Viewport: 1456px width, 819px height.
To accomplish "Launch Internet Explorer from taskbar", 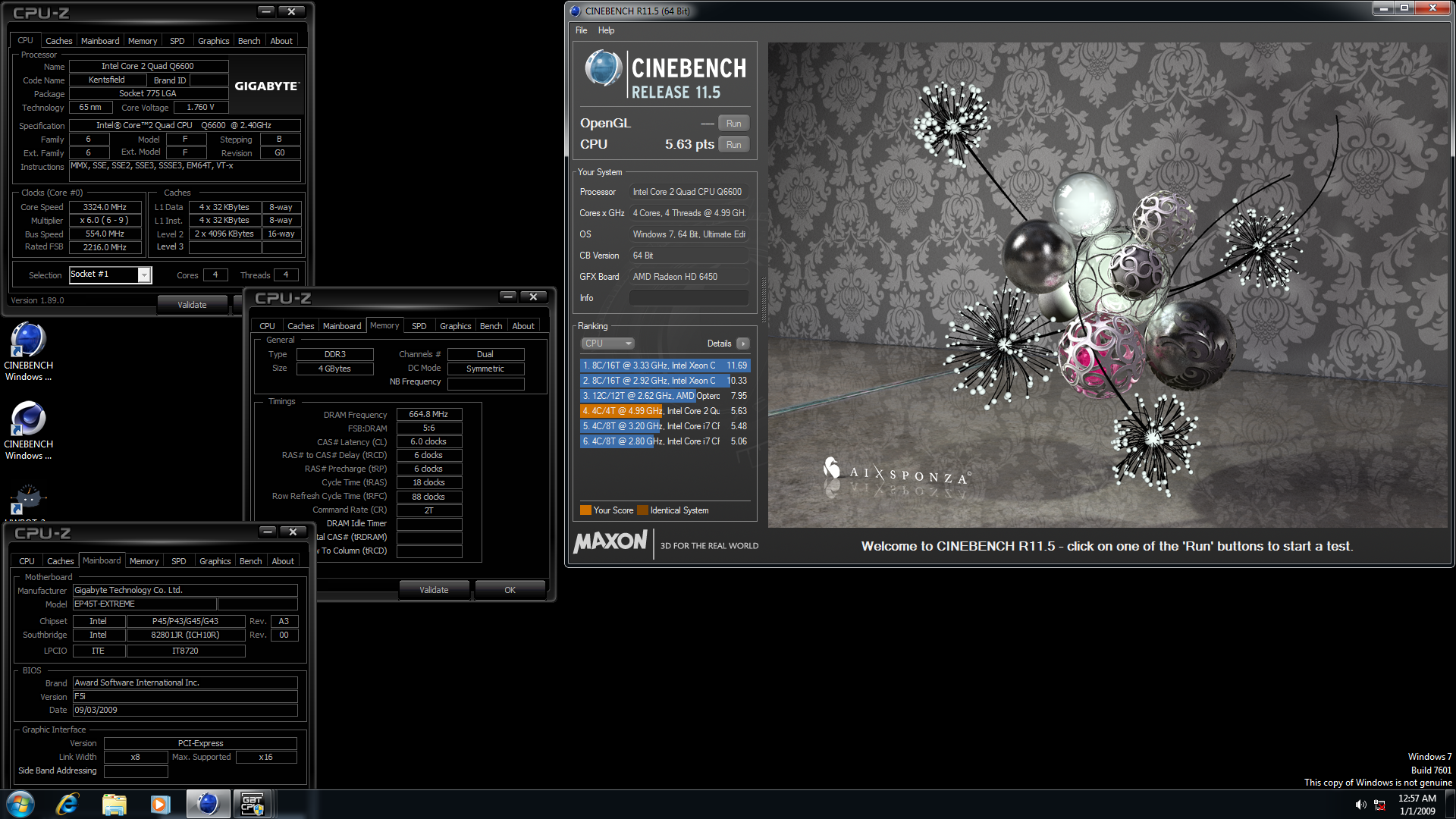I will (67, 804).
